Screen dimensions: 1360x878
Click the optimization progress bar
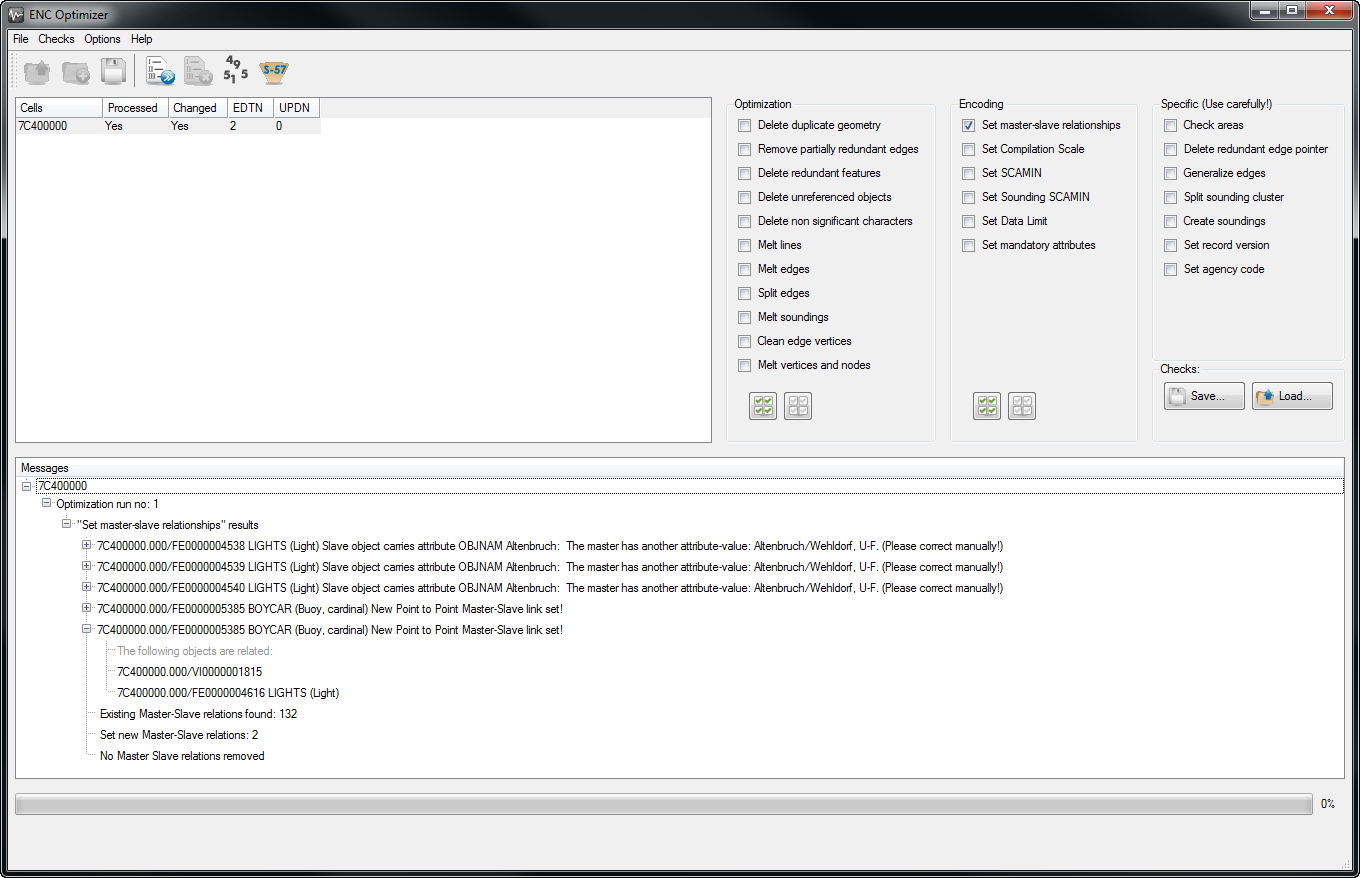pos(663,804)
